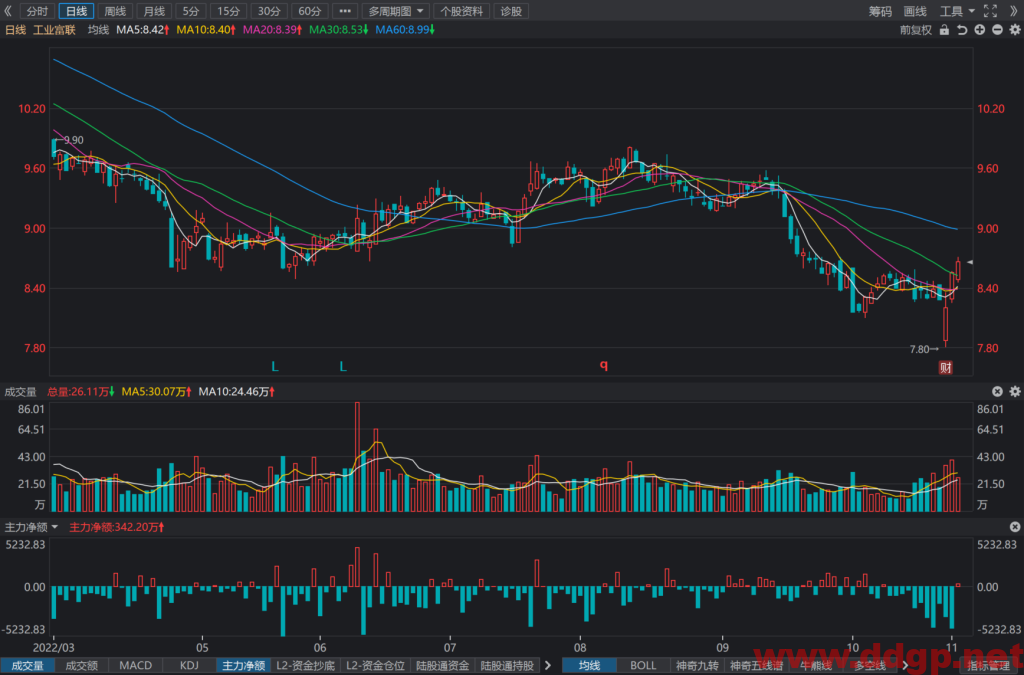This screenshot has height=675, width=1024.
Task: Open 指标管理 indicator management
Action: [988, 665]
